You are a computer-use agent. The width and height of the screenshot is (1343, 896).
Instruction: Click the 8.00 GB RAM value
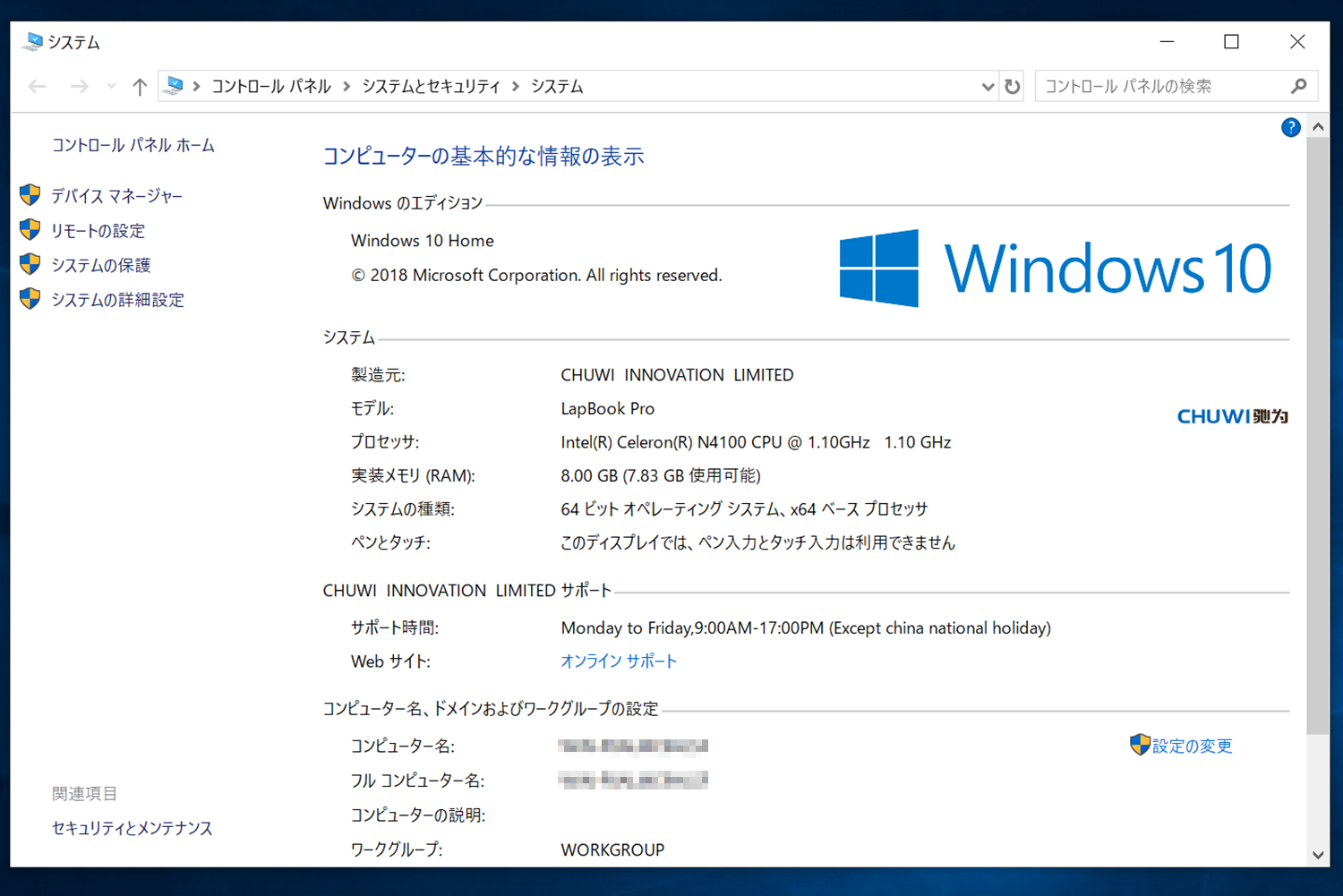tap(661, 475)
